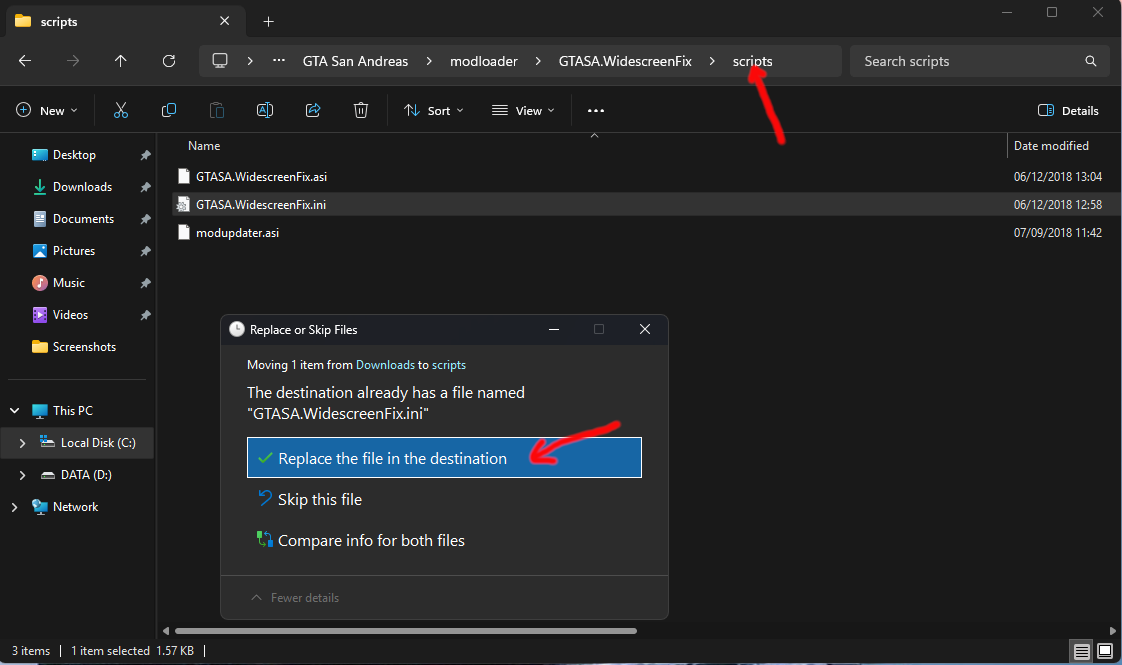The width and height of the screenshot is (1122, 665).
Task: Open Videos in Quick access
Action: point(70,315)
